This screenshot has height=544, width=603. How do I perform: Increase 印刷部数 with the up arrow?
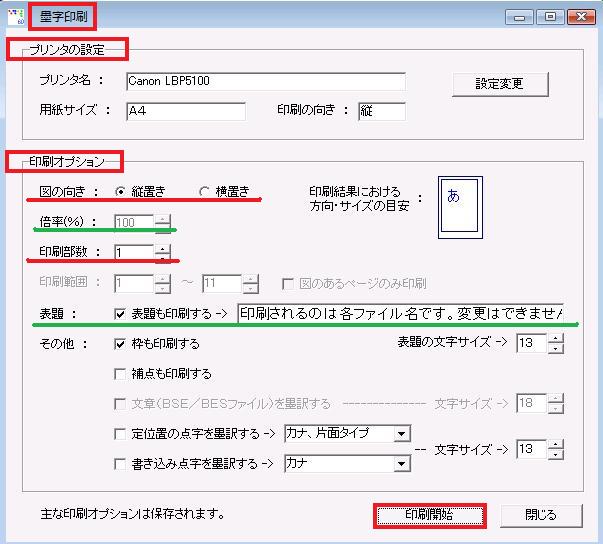coord(163,247)
